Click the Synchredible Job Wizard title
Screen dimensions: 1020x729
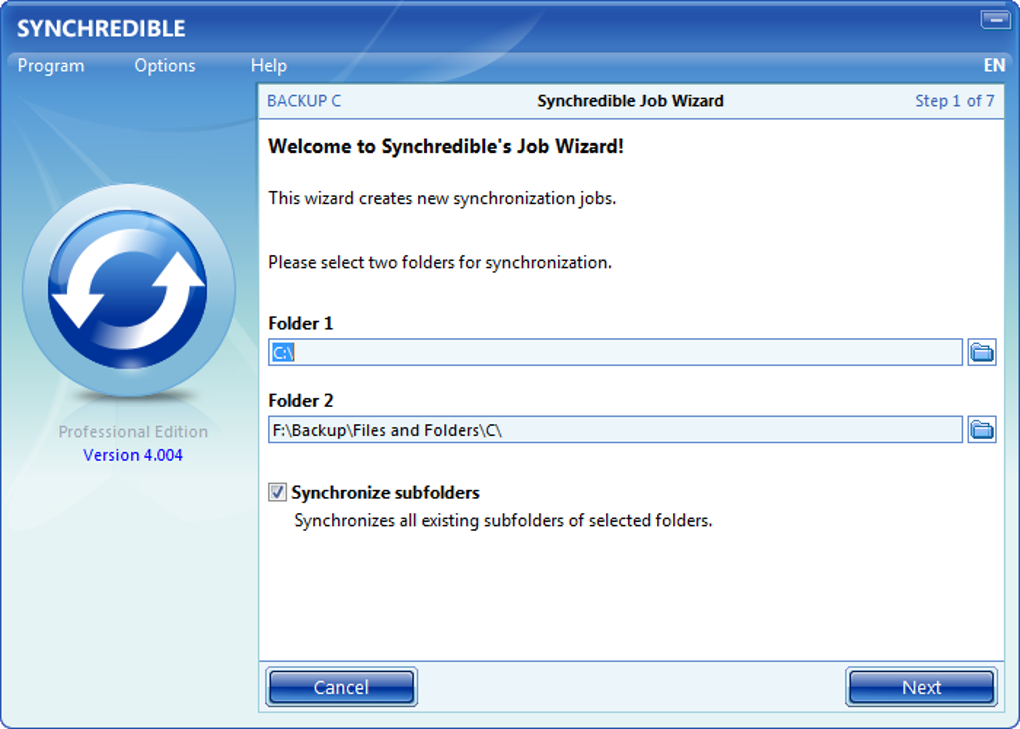click(x=630, y=101)
